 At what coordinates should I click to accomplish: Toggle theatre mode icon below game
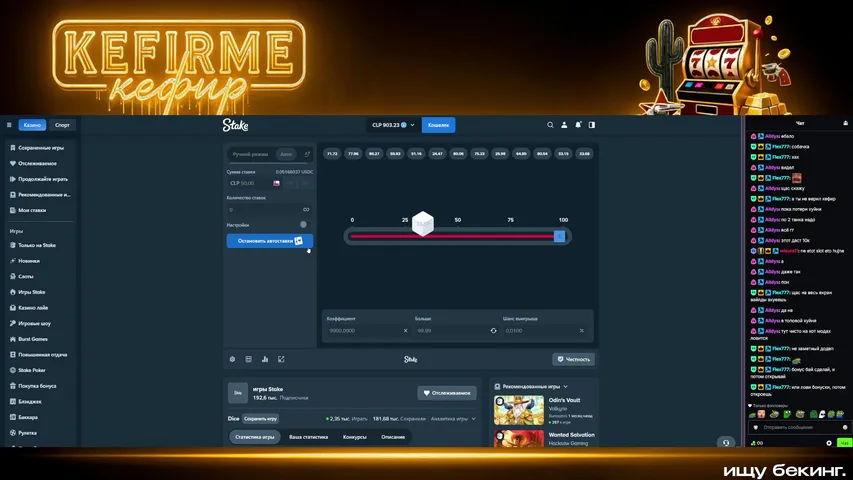pyautogui.click(x=249, y=359)
